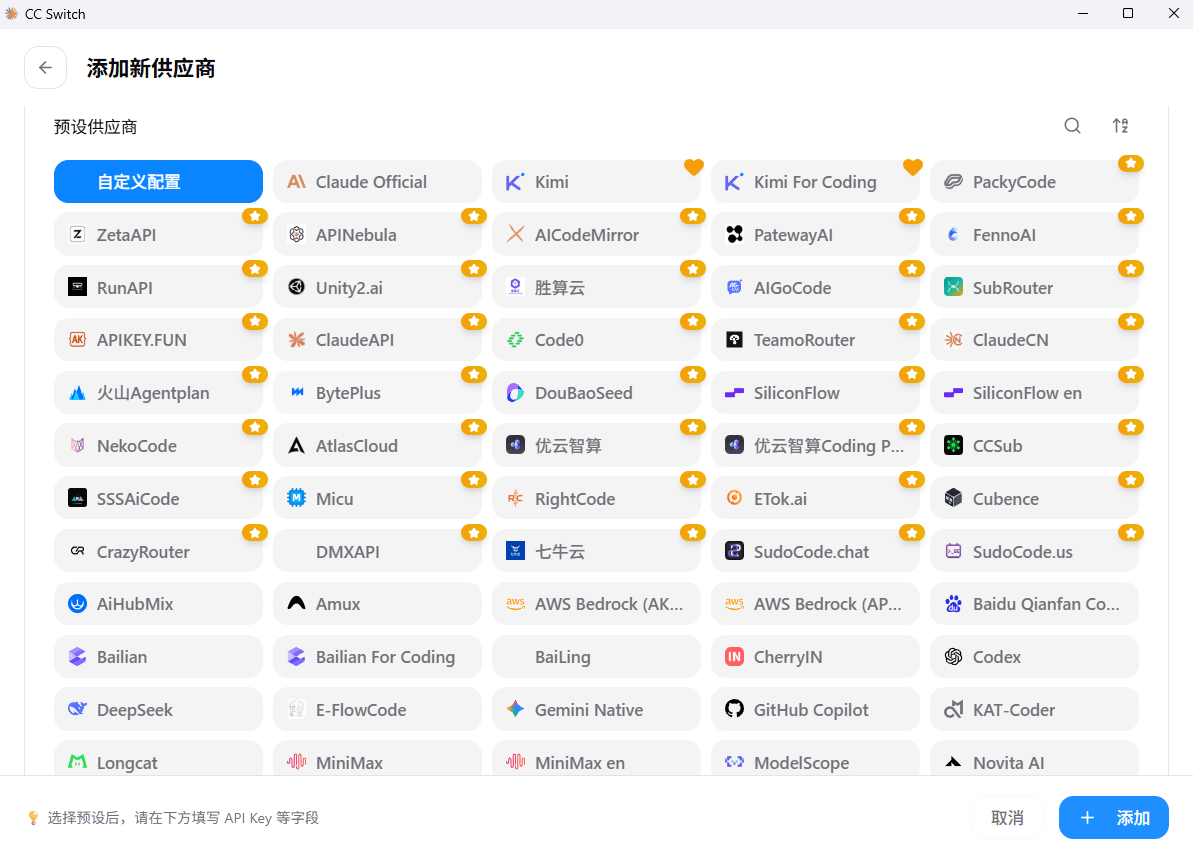Pick the AWS Bedrock (AK... preset
Screen dimensions: 1193x849
click(596, 604)
